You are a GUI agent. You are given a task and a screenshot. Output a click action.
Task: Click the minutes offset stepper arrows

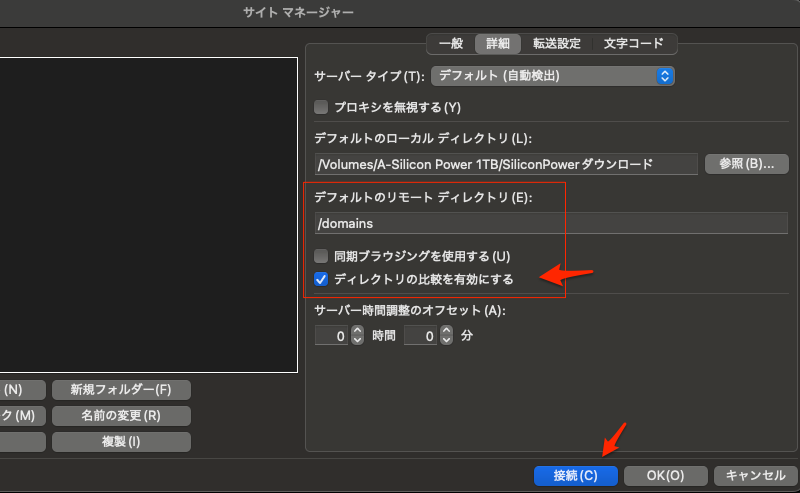tap(447, 337)
